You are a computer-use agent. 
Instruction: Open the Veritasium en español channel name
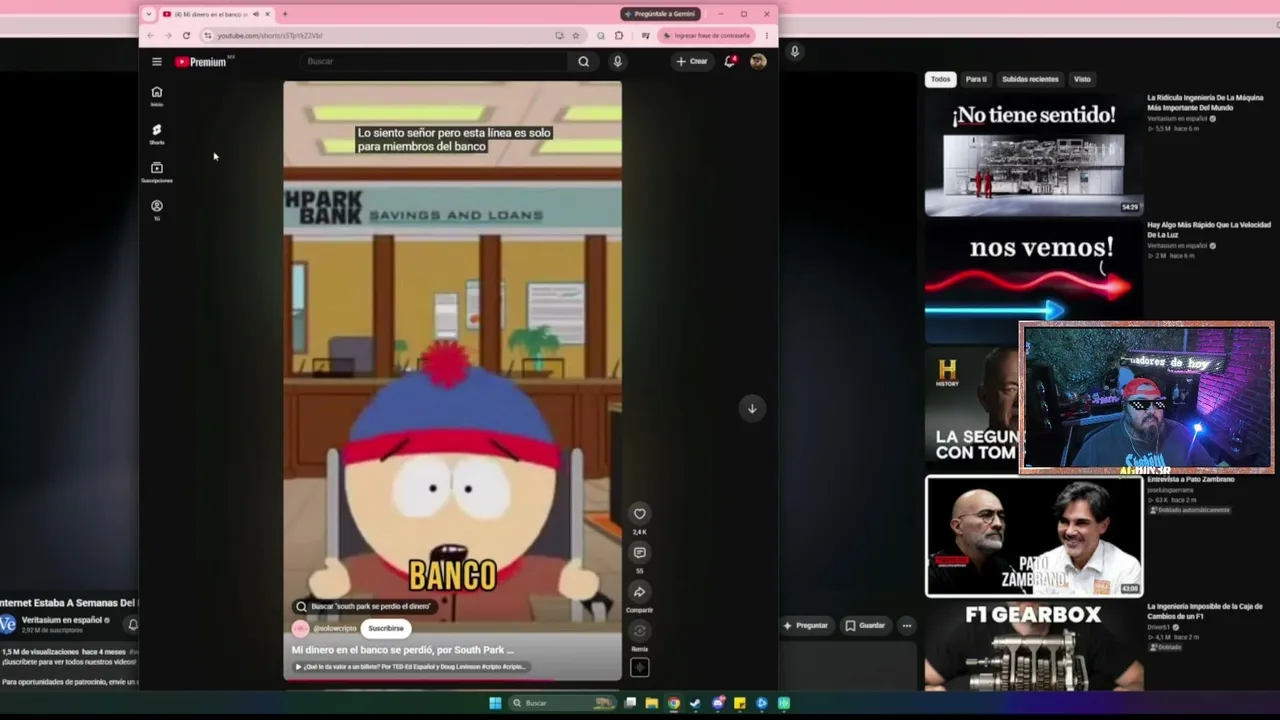coord(62,620)
